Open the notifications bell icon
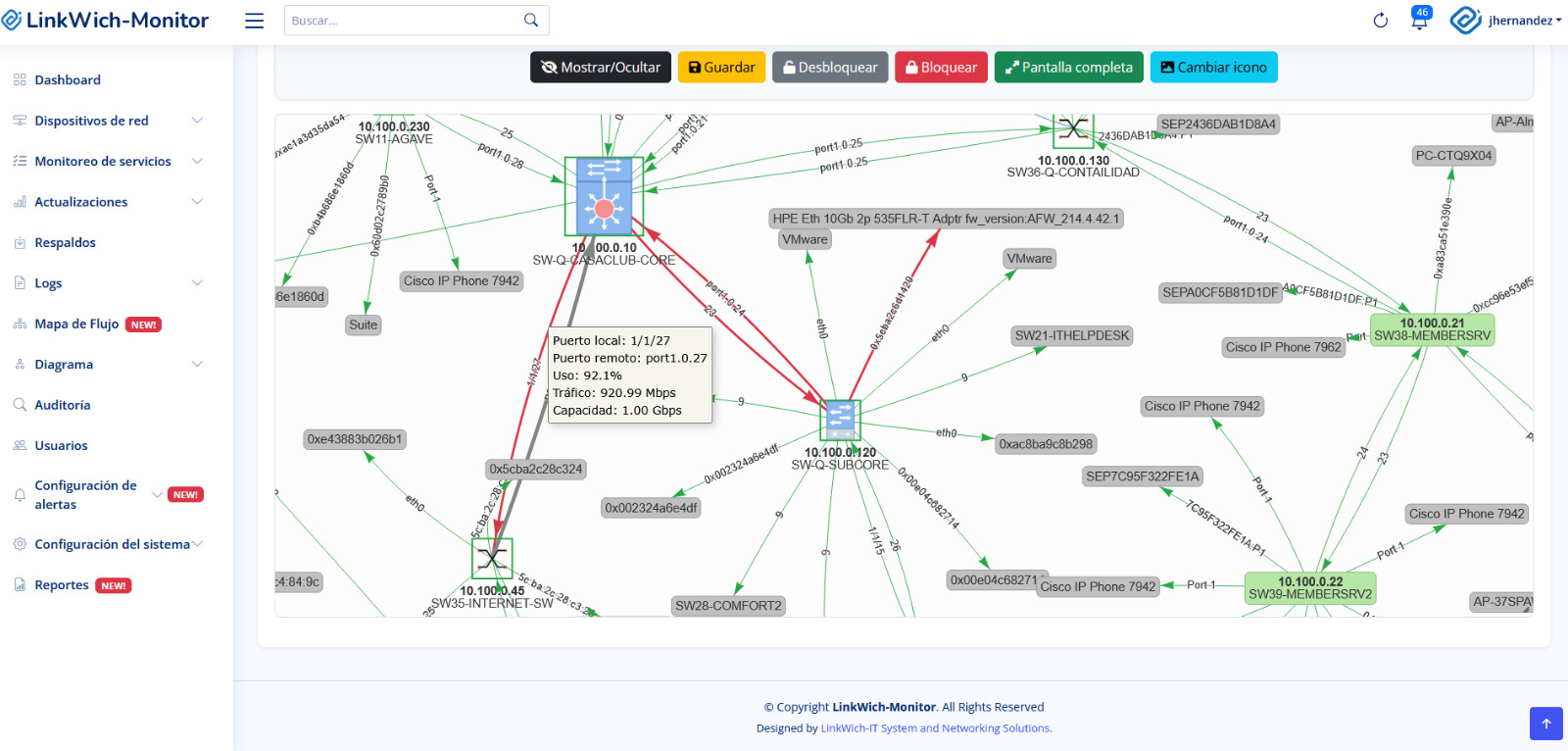Viewport: 1568px width, 751px height. click(1419, 21)
